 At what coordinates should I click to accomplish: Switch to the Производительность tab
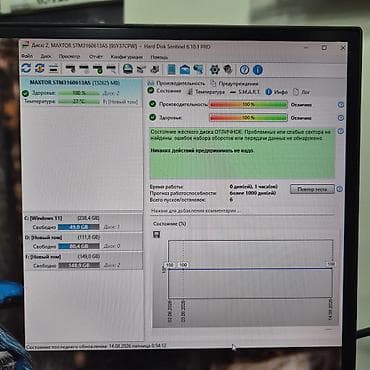(x=176, y=83)
